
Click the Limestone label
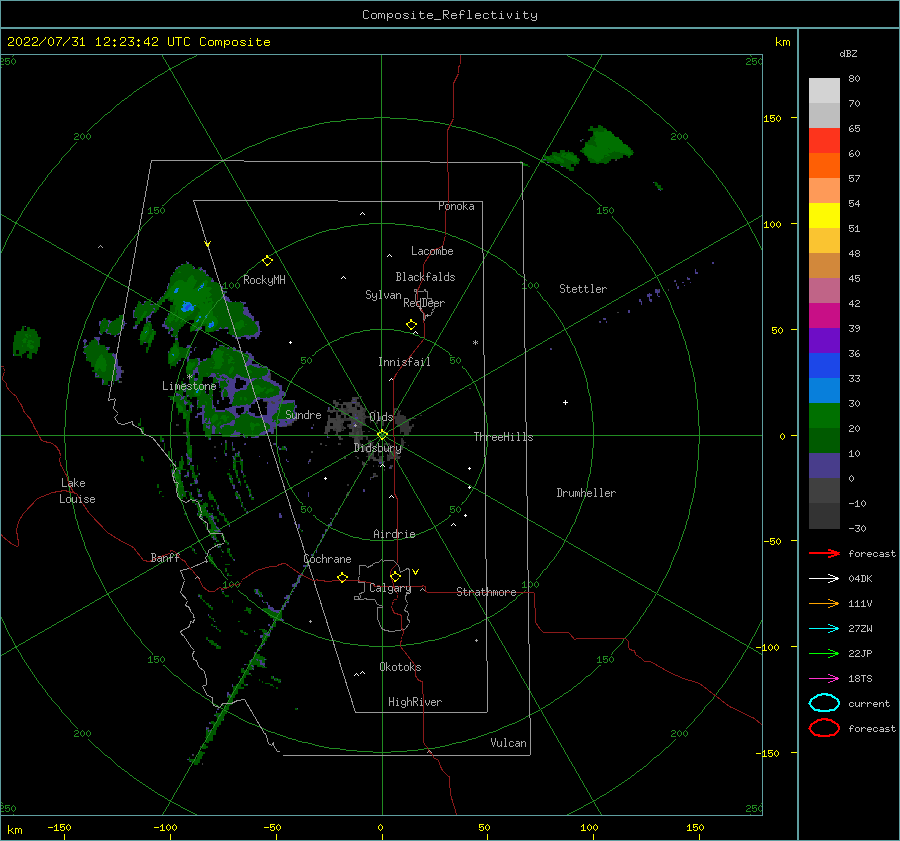189,386
